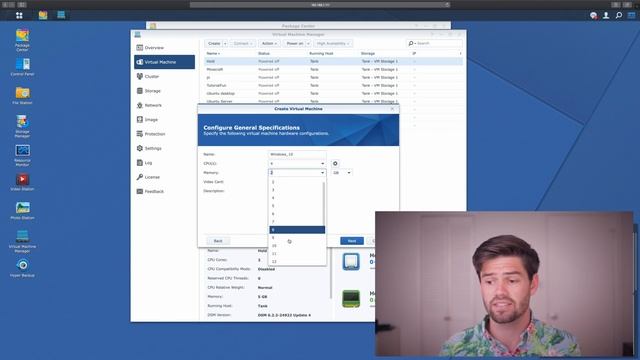Click the host memory usage thumbnail

(x=351, y=299)
